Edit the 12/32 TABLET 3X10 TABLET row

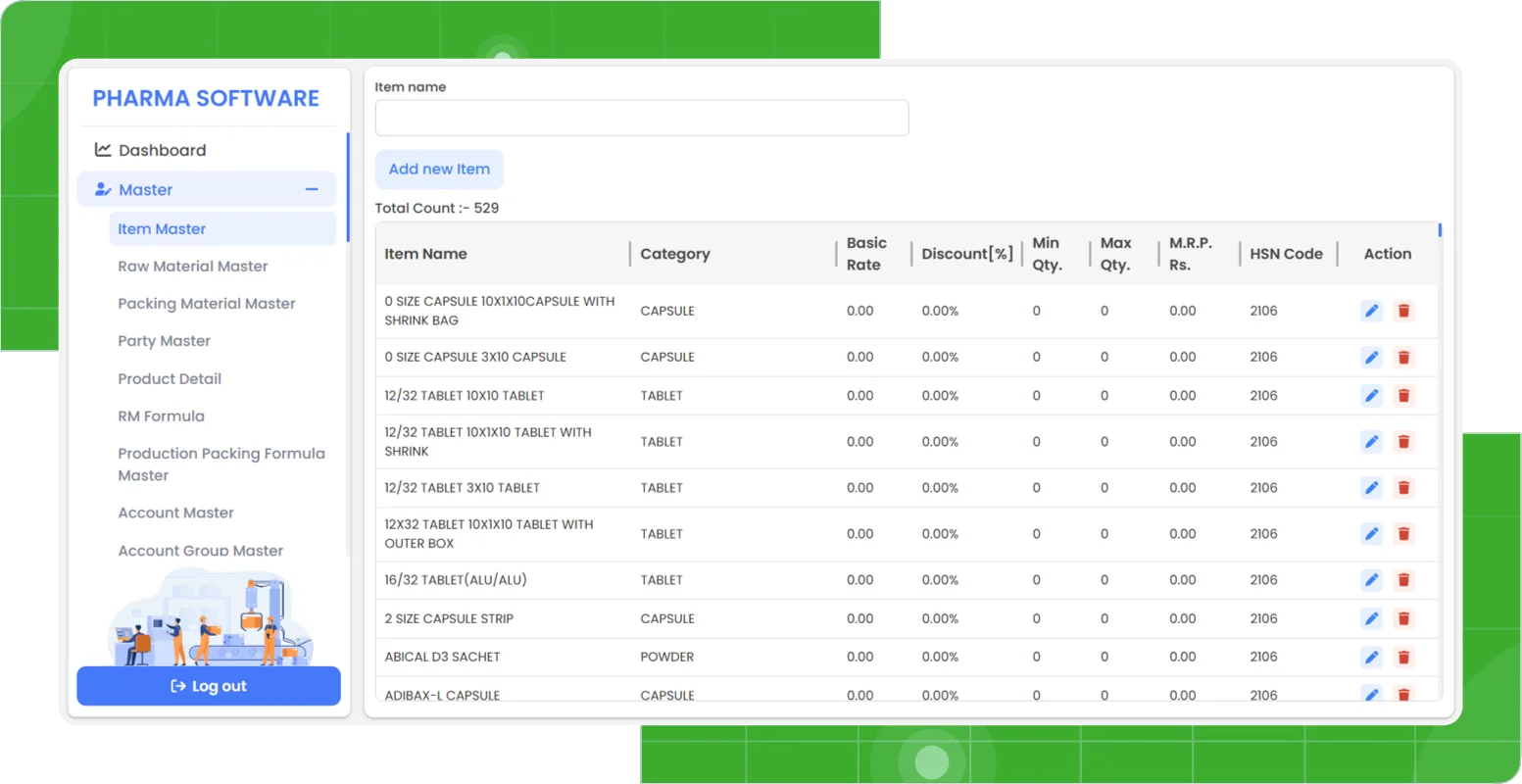click(1371, 488)
